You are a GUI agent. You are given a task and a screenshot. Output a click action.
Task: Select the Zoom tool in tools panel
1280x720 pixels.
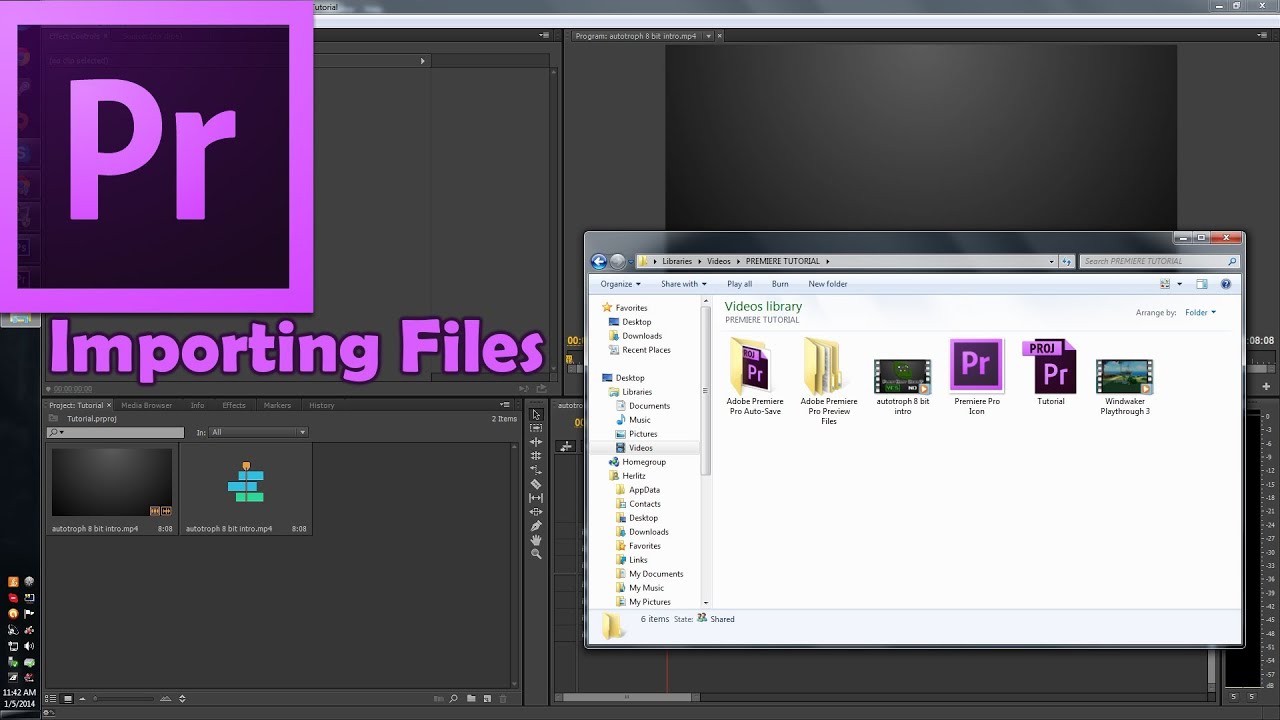point(536,554)
